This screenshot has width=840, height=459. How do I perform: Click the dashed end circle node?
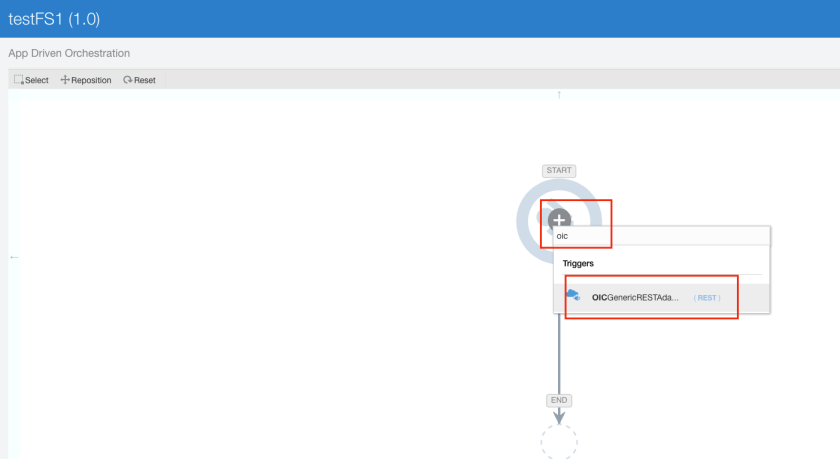(x=559, y=441)
